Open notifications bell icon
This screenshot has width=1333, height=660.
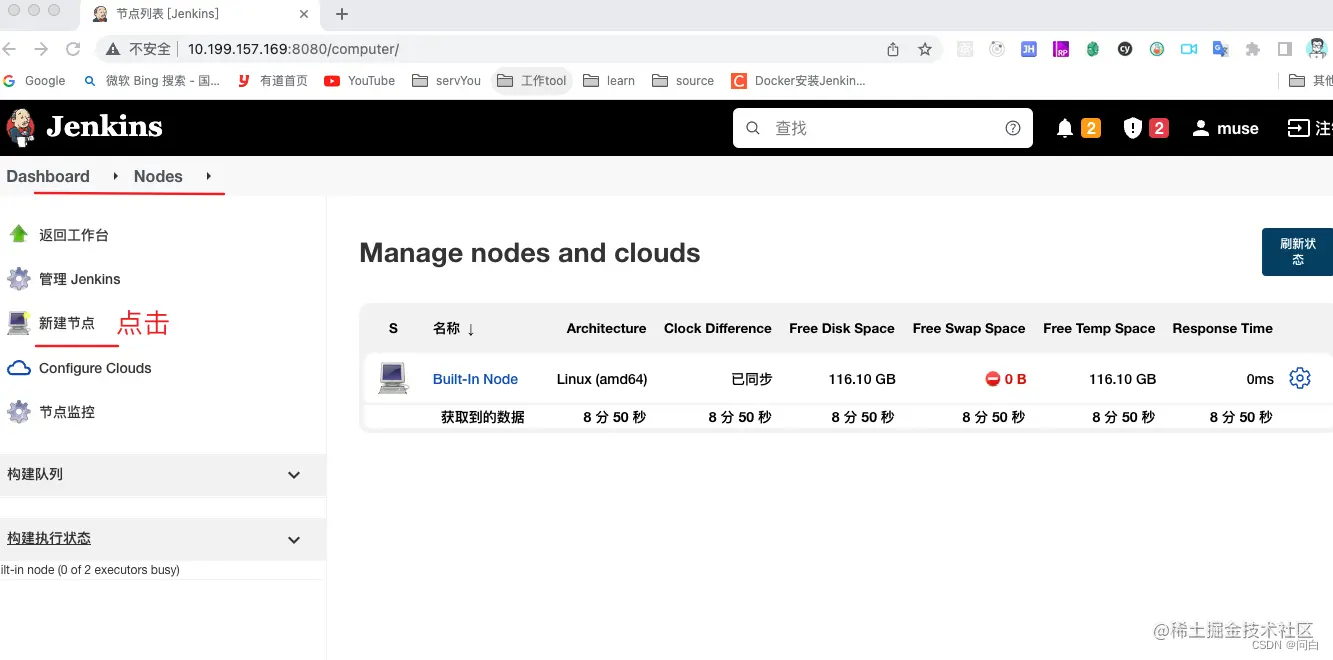[x=1065, y=128]
